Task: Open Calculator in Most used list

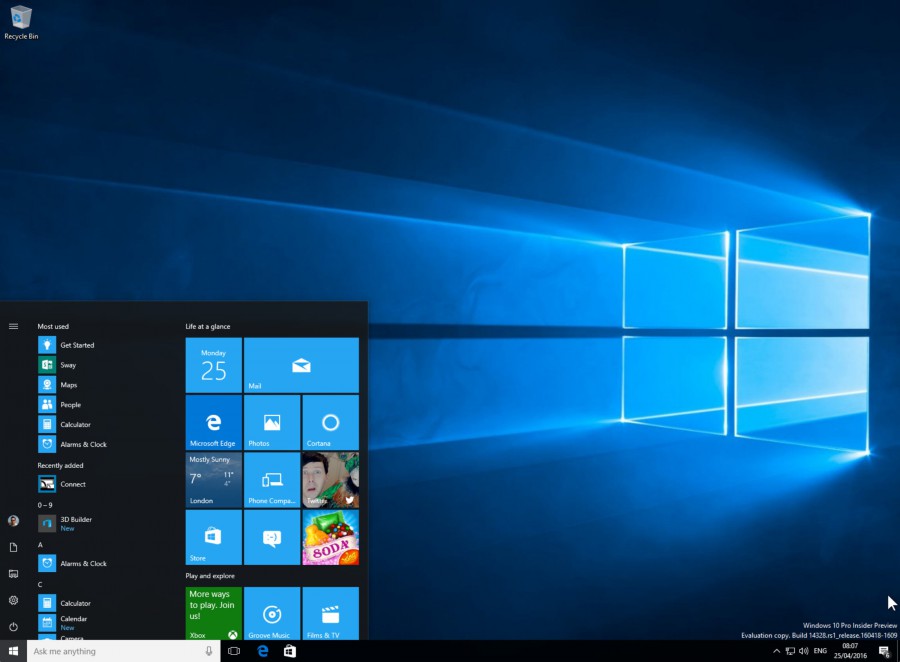Action: coord(75,424)
